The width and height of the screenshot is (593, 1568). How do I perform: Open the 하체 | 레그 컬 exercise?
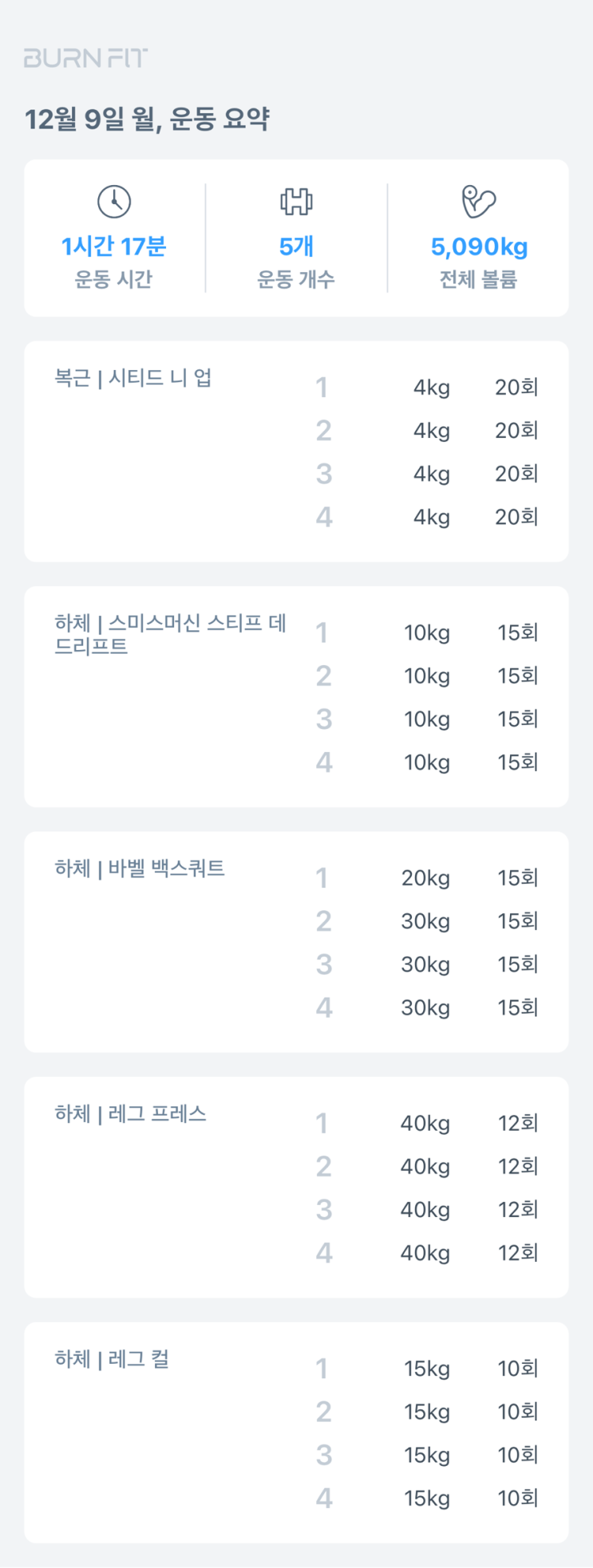112,1359
